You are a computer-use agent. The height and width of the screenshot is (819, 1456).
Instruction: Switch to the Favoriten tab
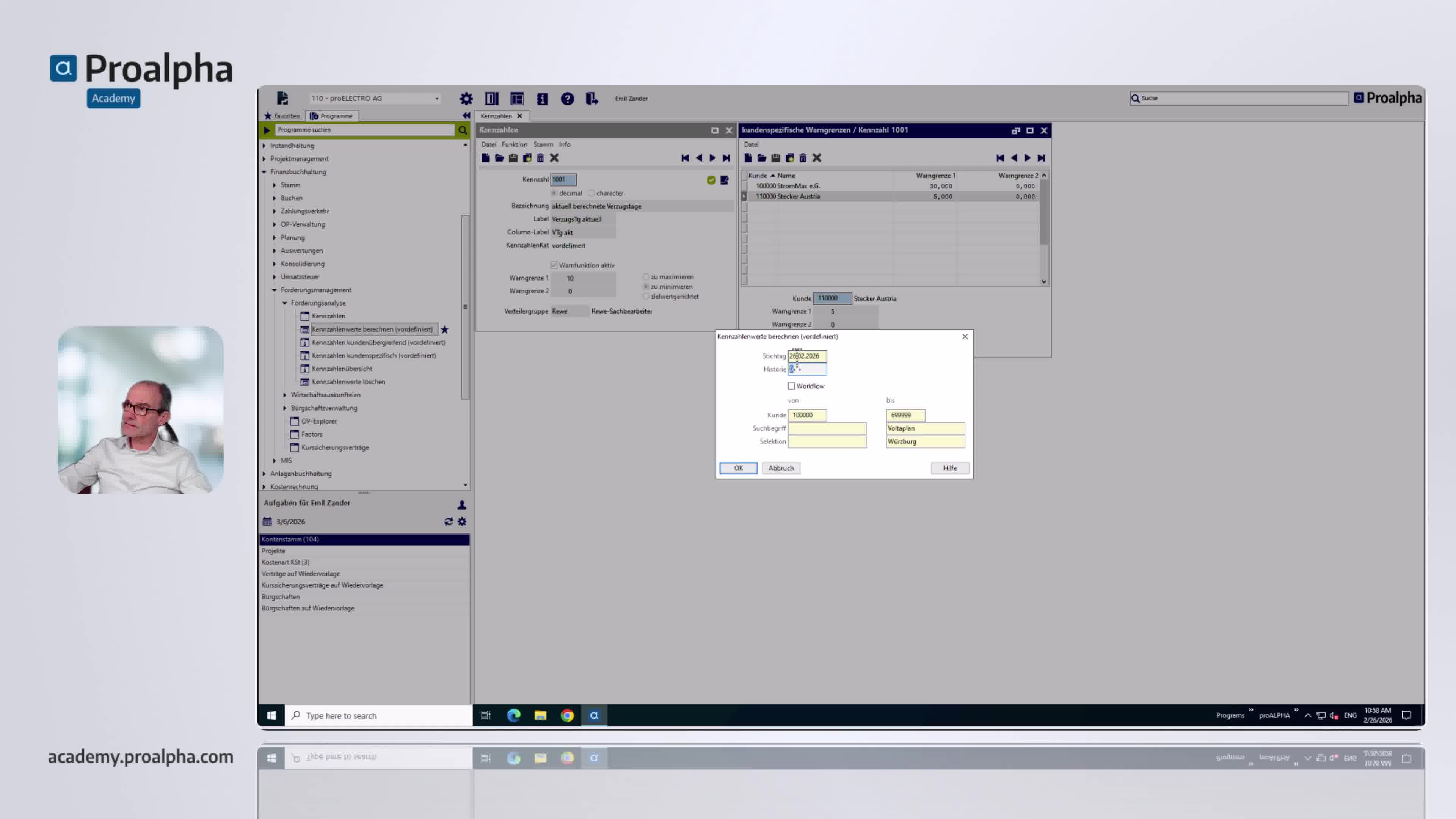click(x=282, y=116)
